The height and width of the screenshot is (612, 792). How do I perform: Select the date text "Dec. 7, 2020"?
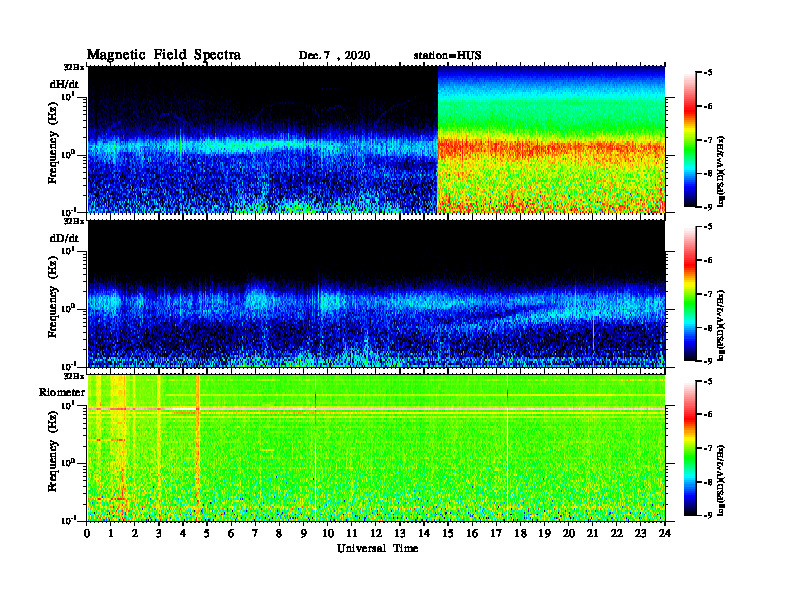[x=334, y=56]
